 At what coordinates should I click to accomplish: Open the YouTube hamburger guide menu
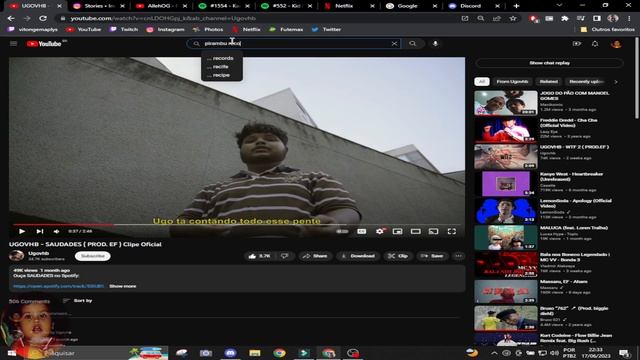[x=13, y=44]
